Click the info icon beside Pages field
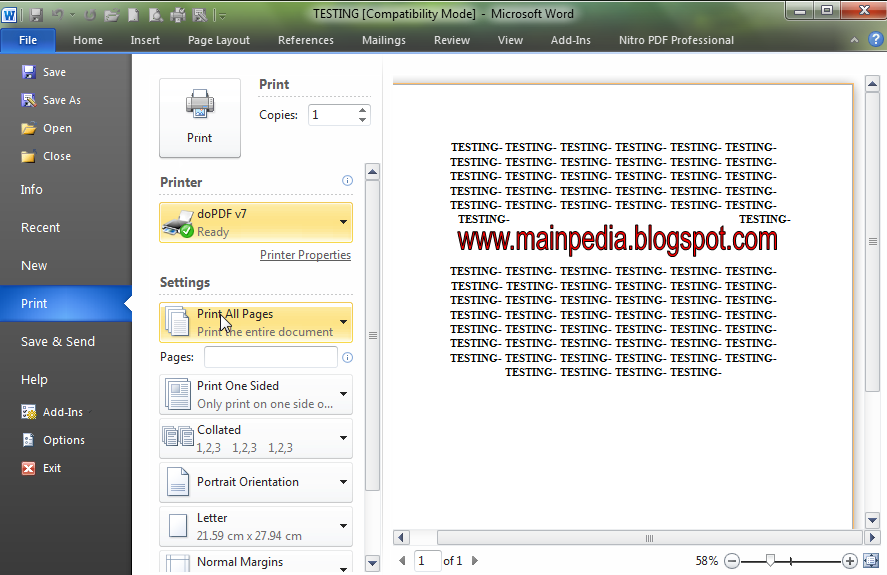Screen dimensions: 887x575 tap(347, 357)
